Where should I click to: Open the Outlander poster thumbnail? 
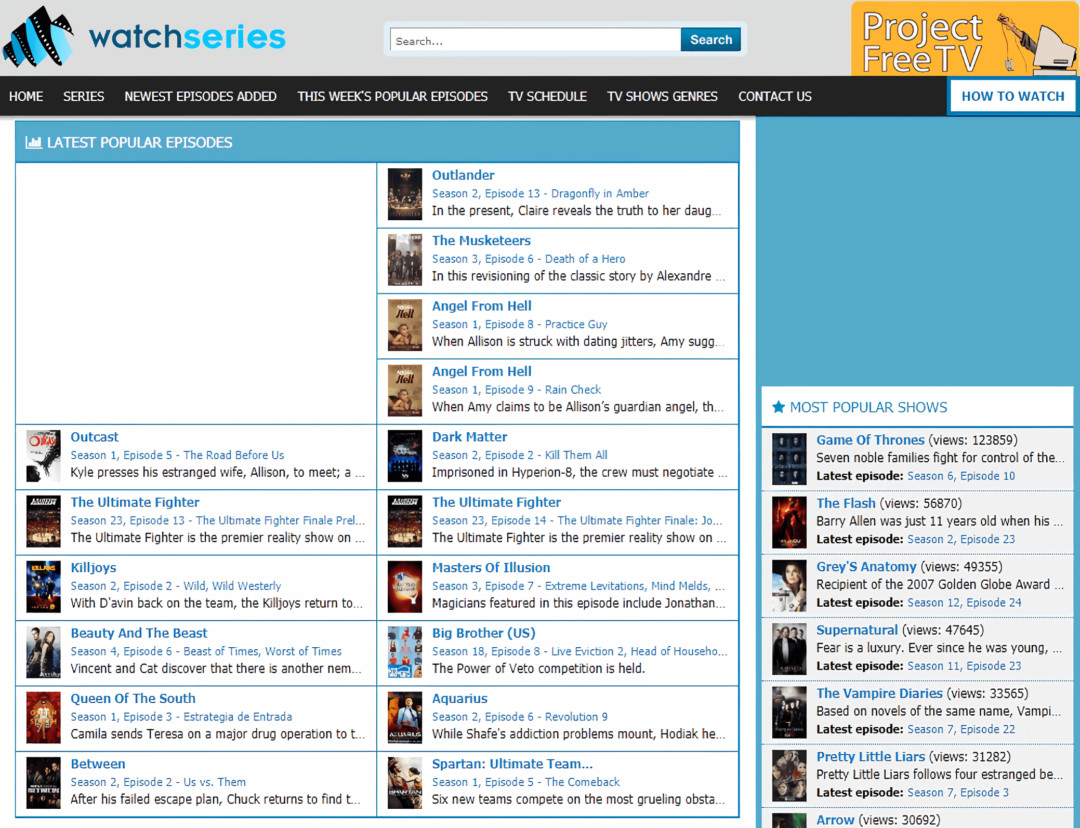tap(405, 194)
